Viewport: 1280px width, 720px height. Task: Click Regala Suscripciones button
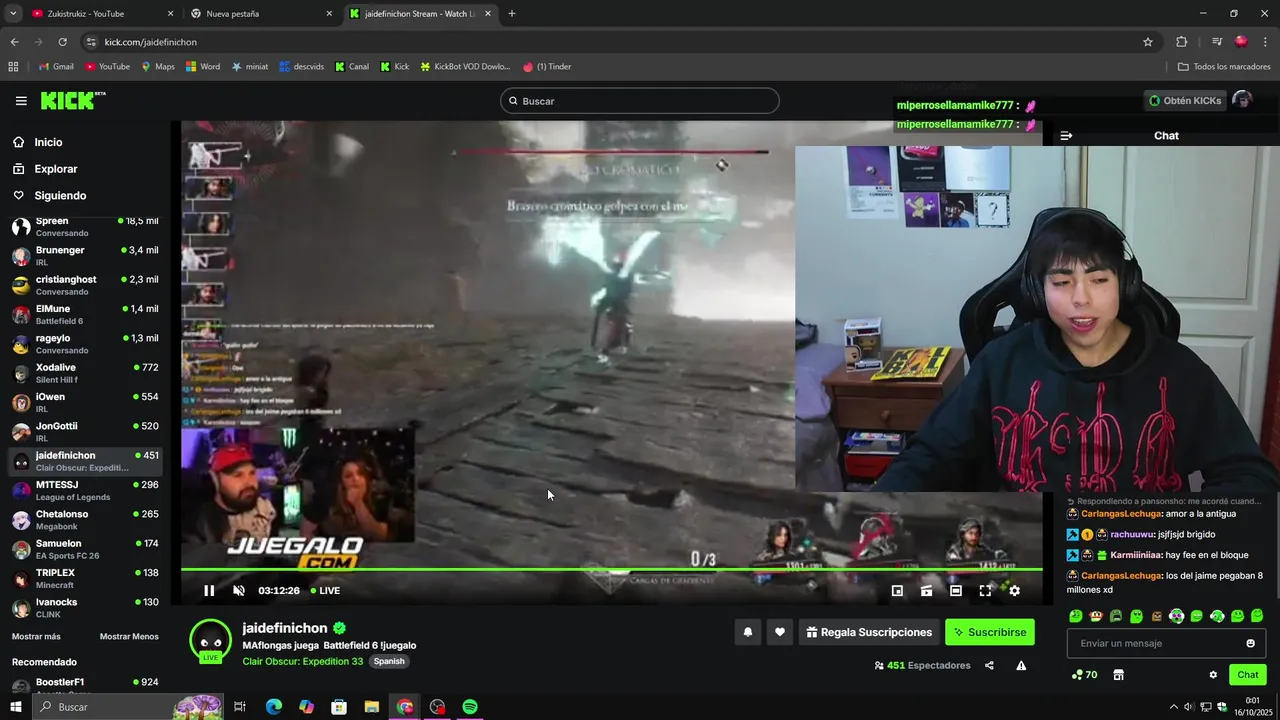pos(869,632)
